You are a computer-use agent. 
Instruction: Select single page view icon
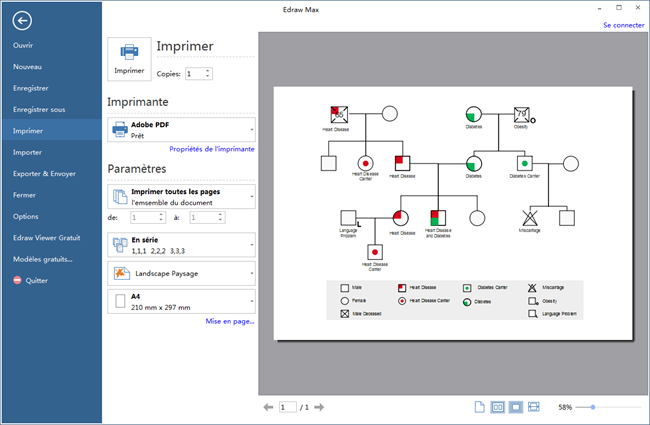(x=479, y=407)
